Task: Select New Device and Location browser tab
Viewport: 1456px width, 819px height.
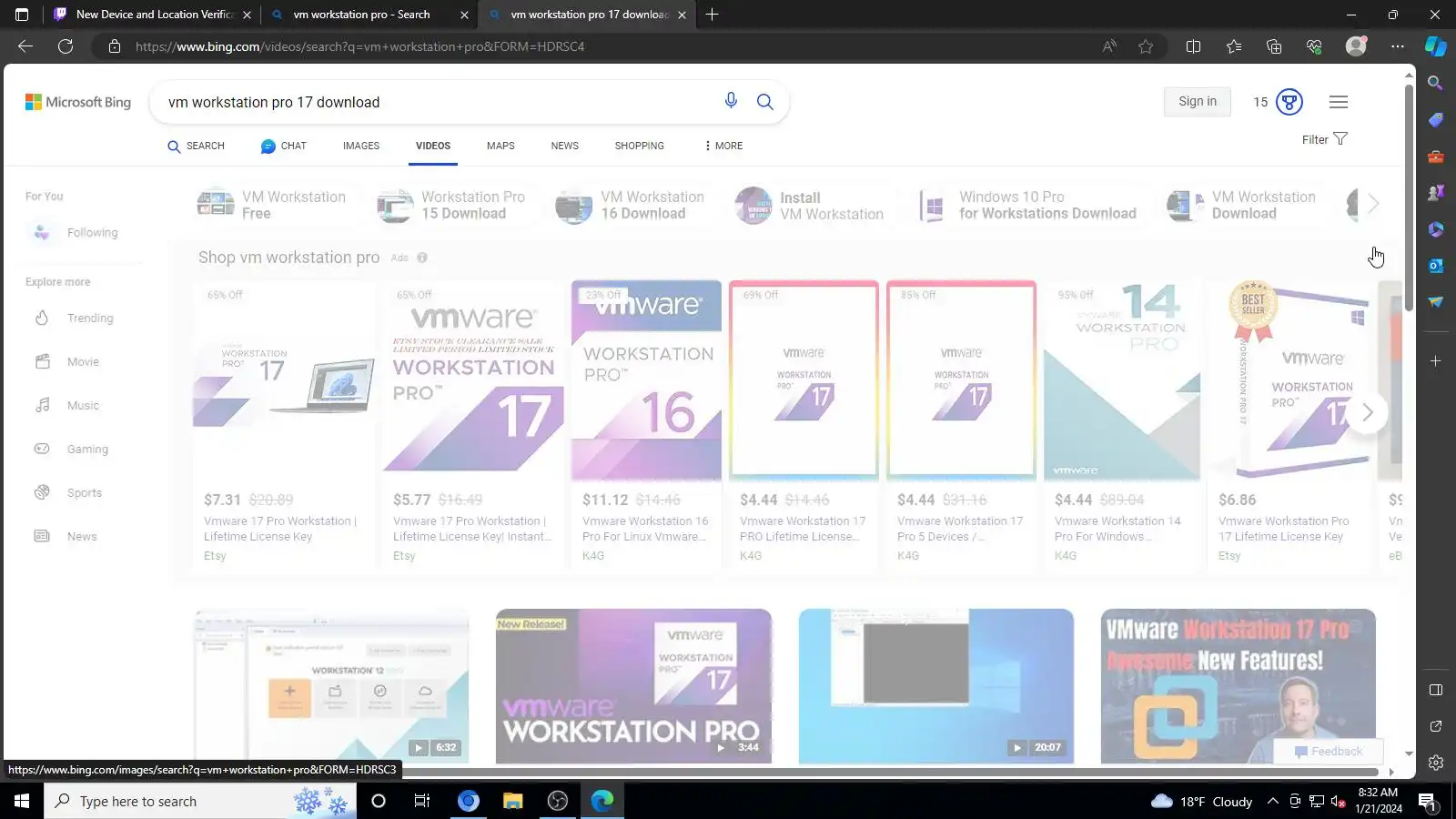Action: [151, 15]
